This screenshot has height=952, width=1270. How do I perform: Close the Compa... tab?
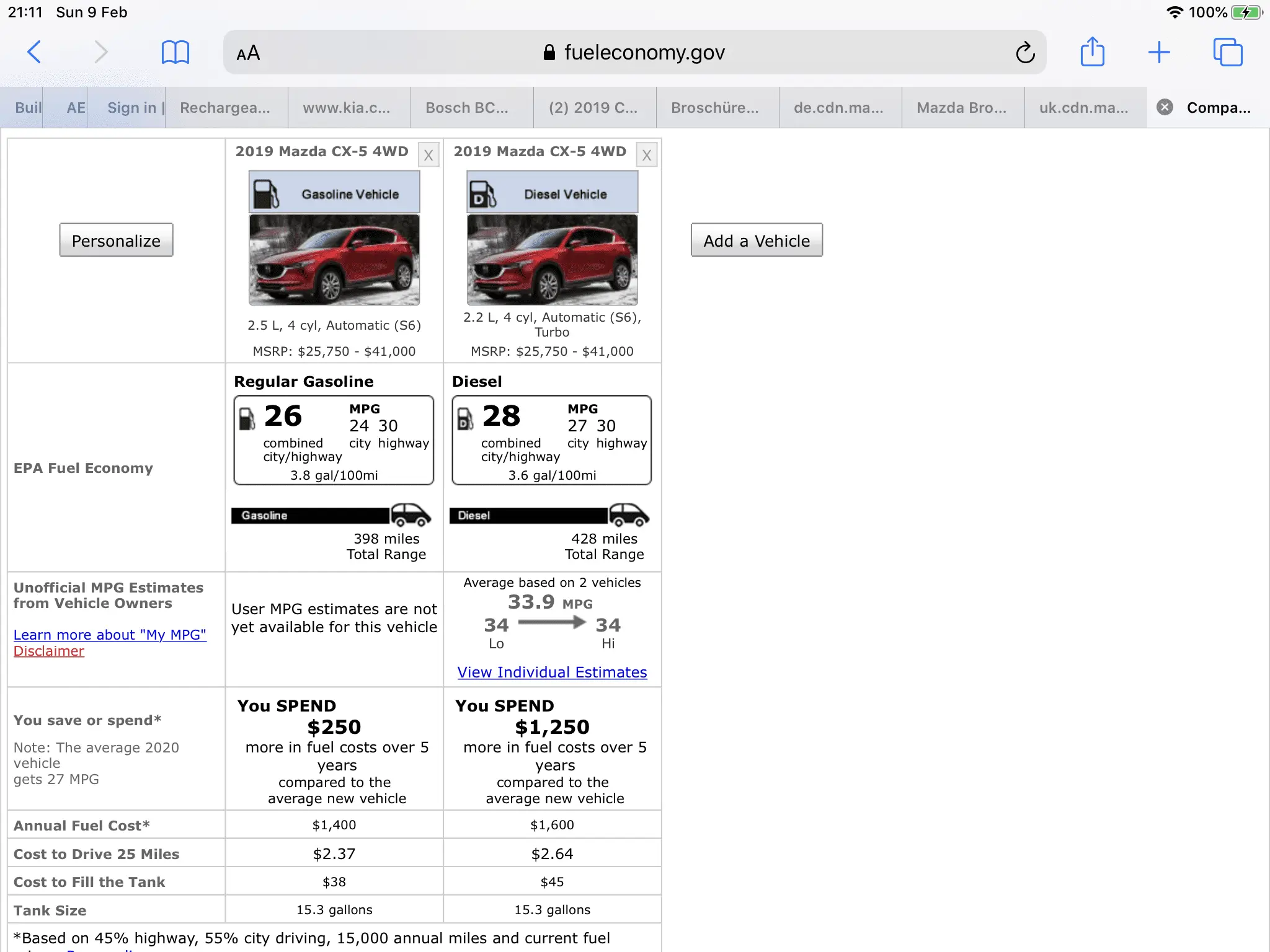pyautogui.click(x=1165, y=107)
